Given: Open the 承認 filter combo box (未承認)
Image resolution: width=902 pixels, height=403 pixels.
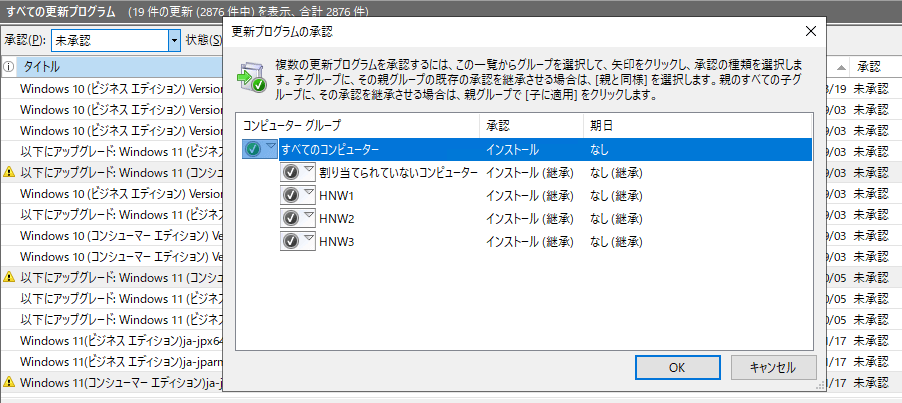Looking at the screenshot, I should 116,40.
